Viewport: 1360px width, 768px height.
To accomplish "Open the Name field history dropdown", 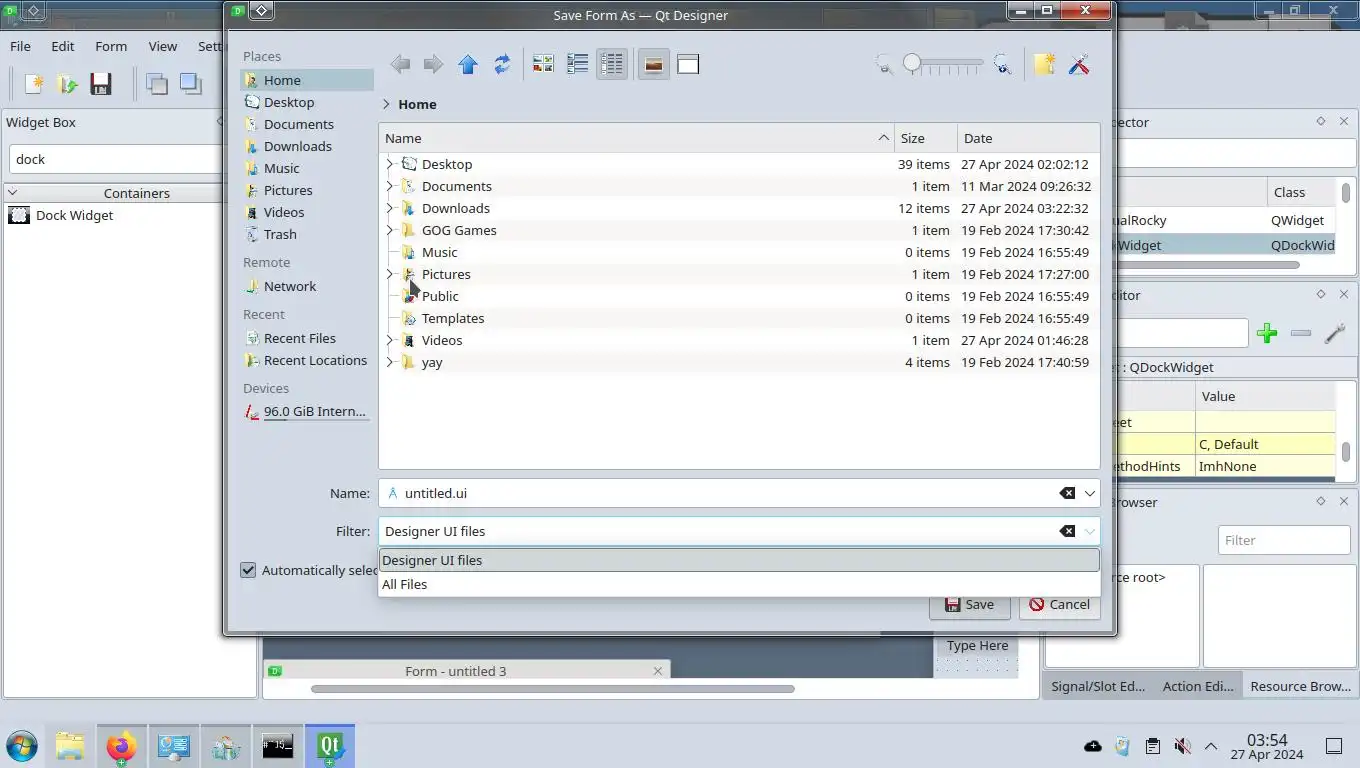I will [1090, 493].
